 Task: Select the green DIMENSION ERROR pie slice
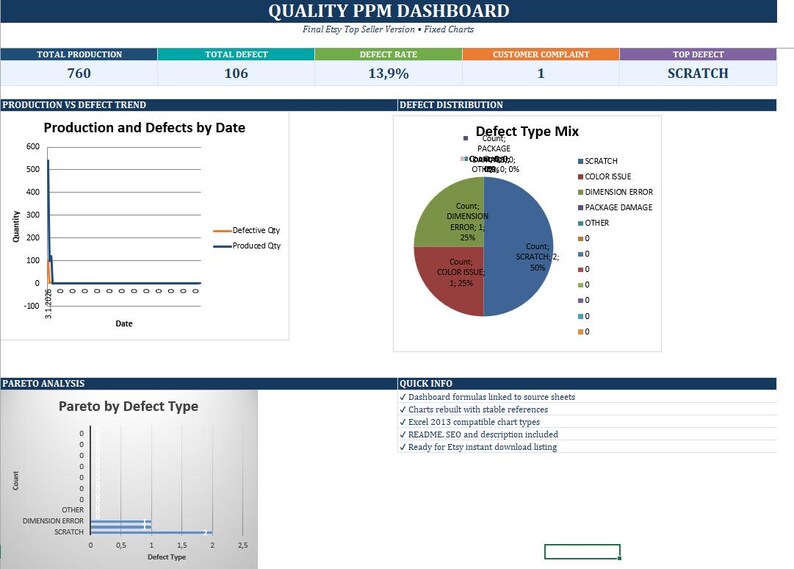point(449,212)
